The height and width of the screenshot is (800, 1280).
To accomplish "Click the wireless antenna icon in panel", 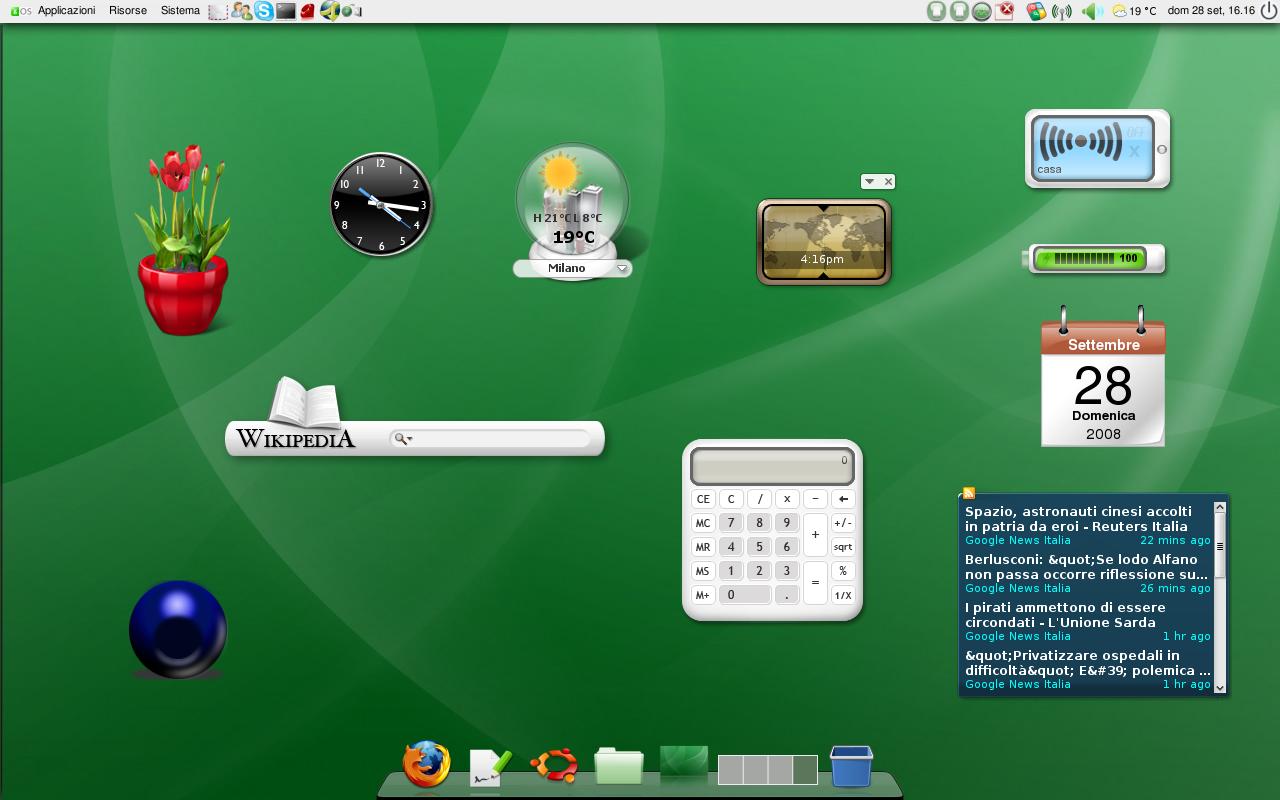I will pos(1062,11).
